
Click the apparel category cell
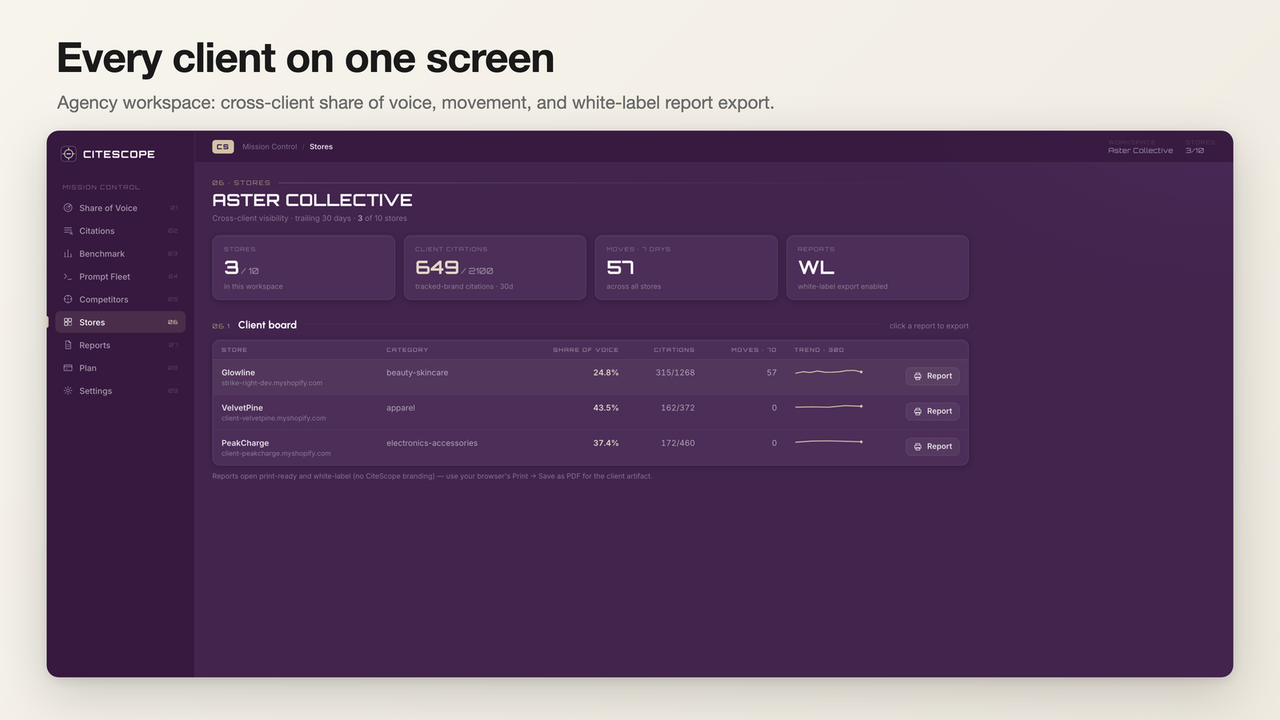click(401, 408)
